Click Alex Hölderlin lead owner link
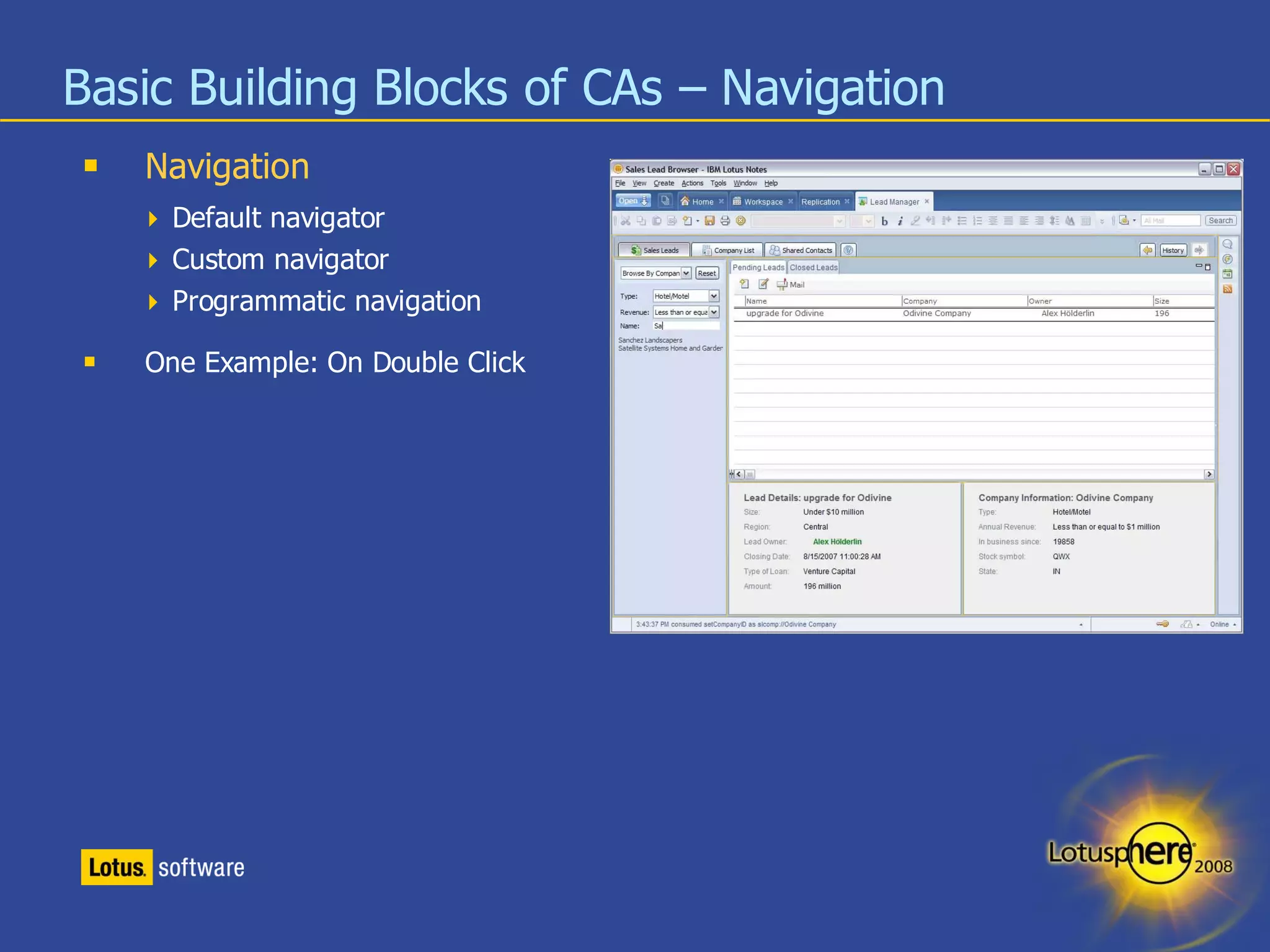1270x952 pixels. (837, 542)
